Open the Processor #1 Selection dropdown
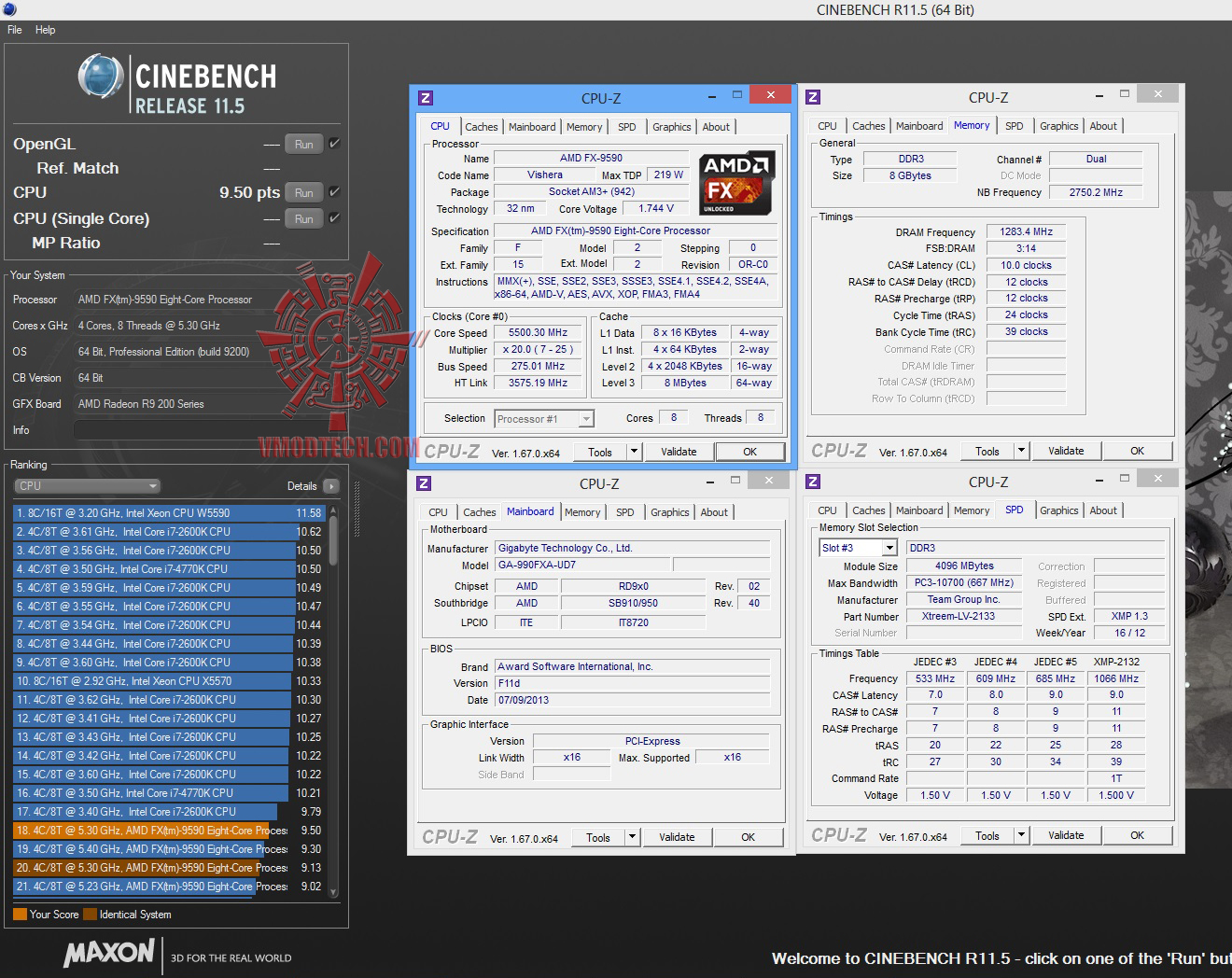1232x978 pixels. (x=545, y=419)
